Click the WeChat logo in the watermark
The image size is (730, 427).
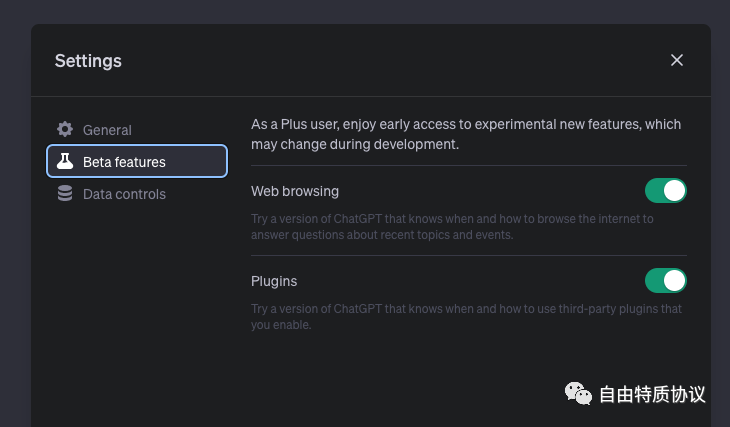578,394
